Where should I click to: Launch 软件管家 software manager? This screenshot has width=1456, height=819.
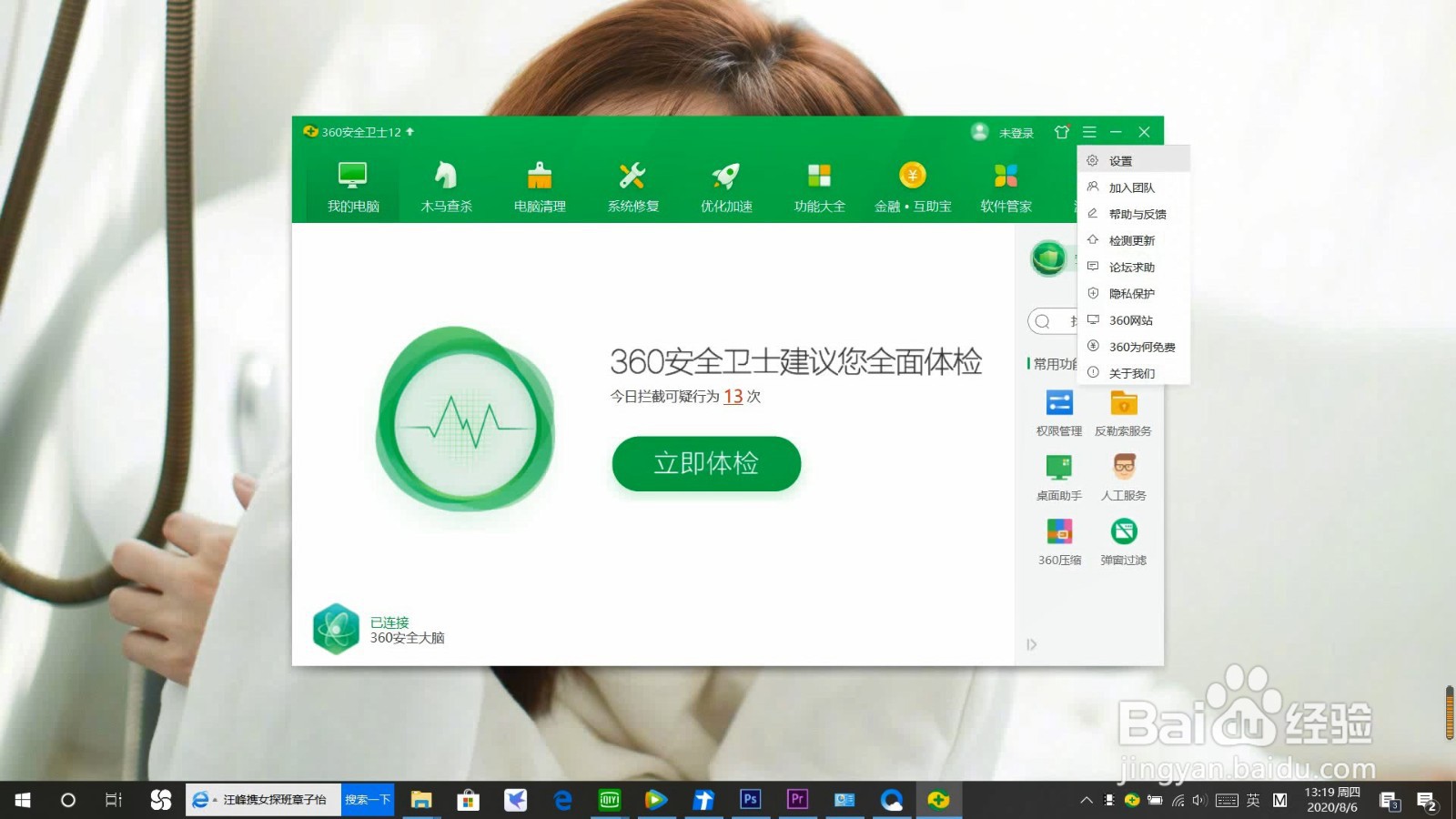(1006, 187)
